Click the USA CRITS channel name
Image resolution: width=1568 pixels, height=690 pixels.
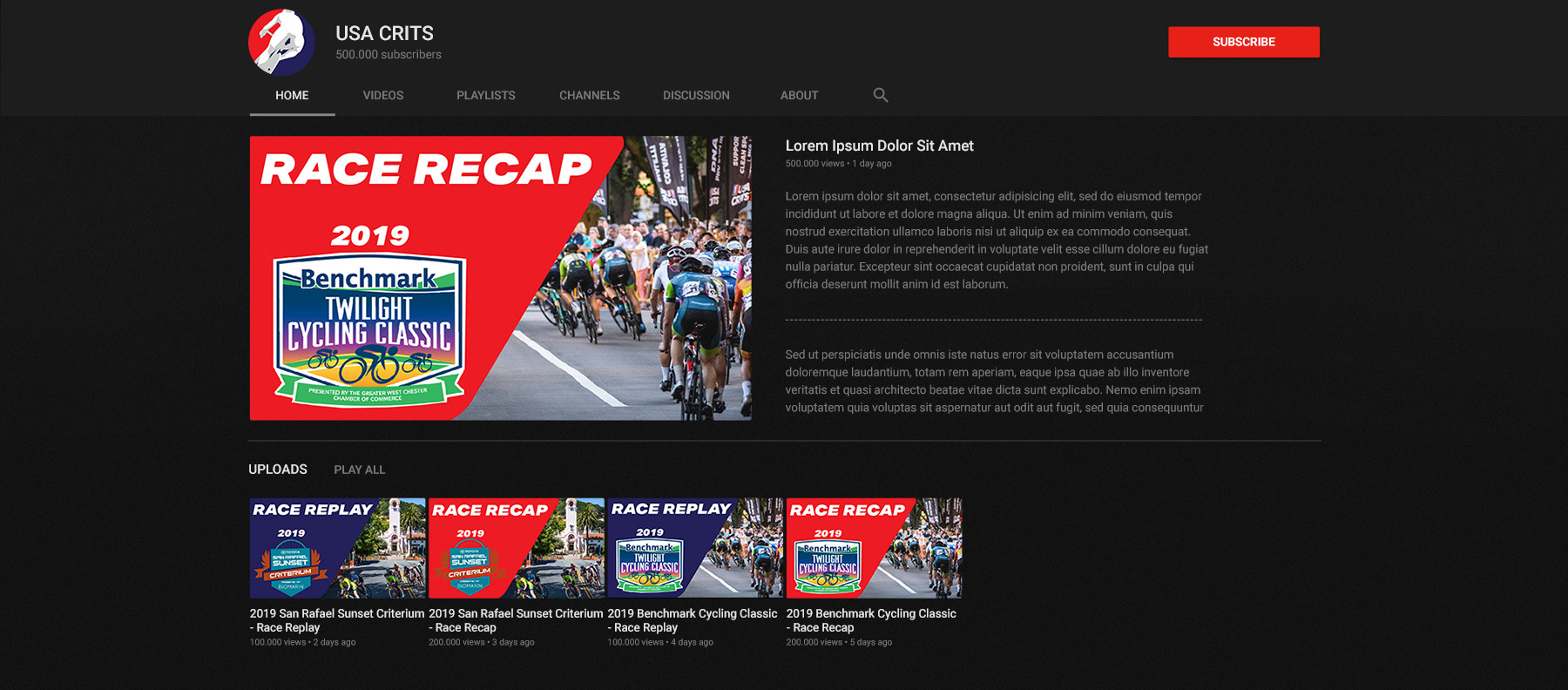(384, 33)
